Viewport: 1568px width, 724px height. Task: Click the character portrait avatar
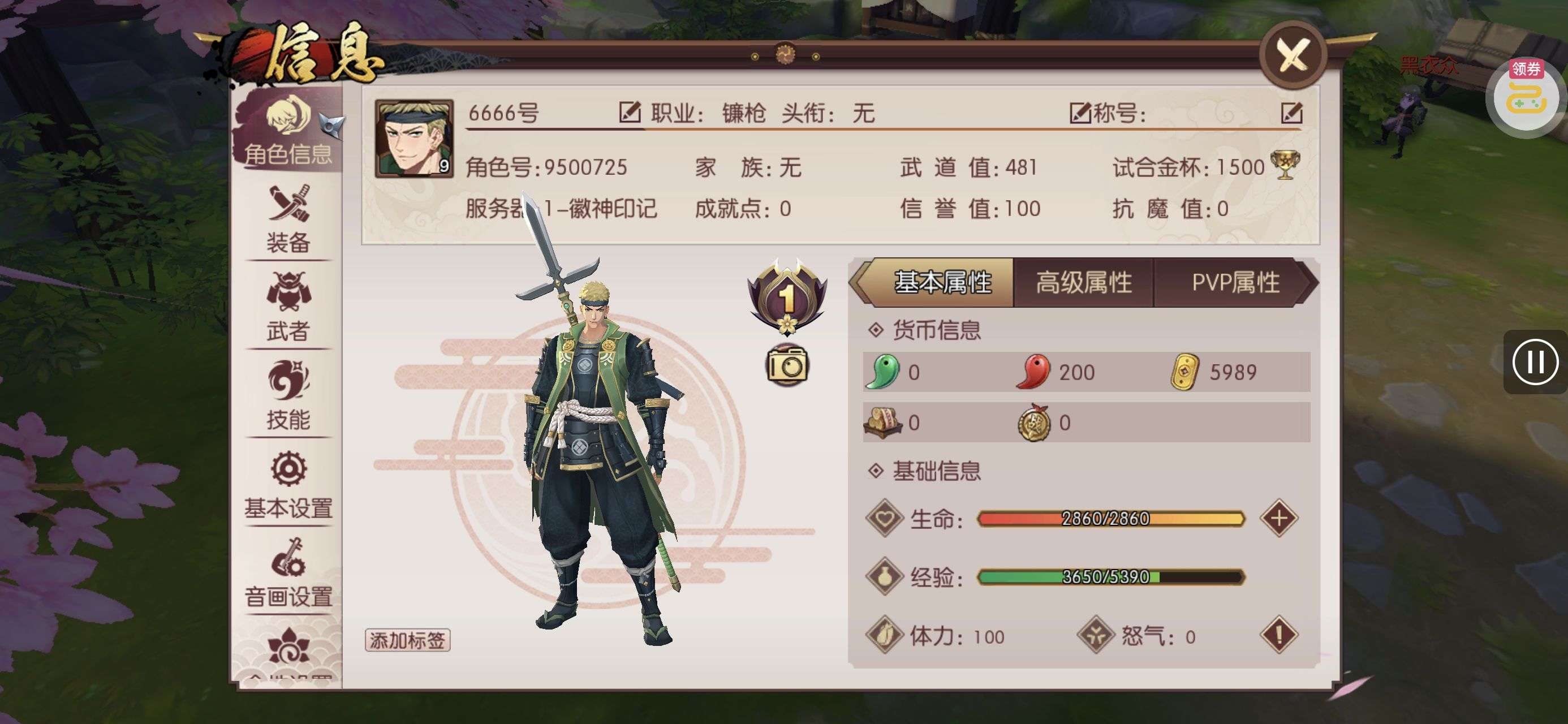(x=414, y=138)
